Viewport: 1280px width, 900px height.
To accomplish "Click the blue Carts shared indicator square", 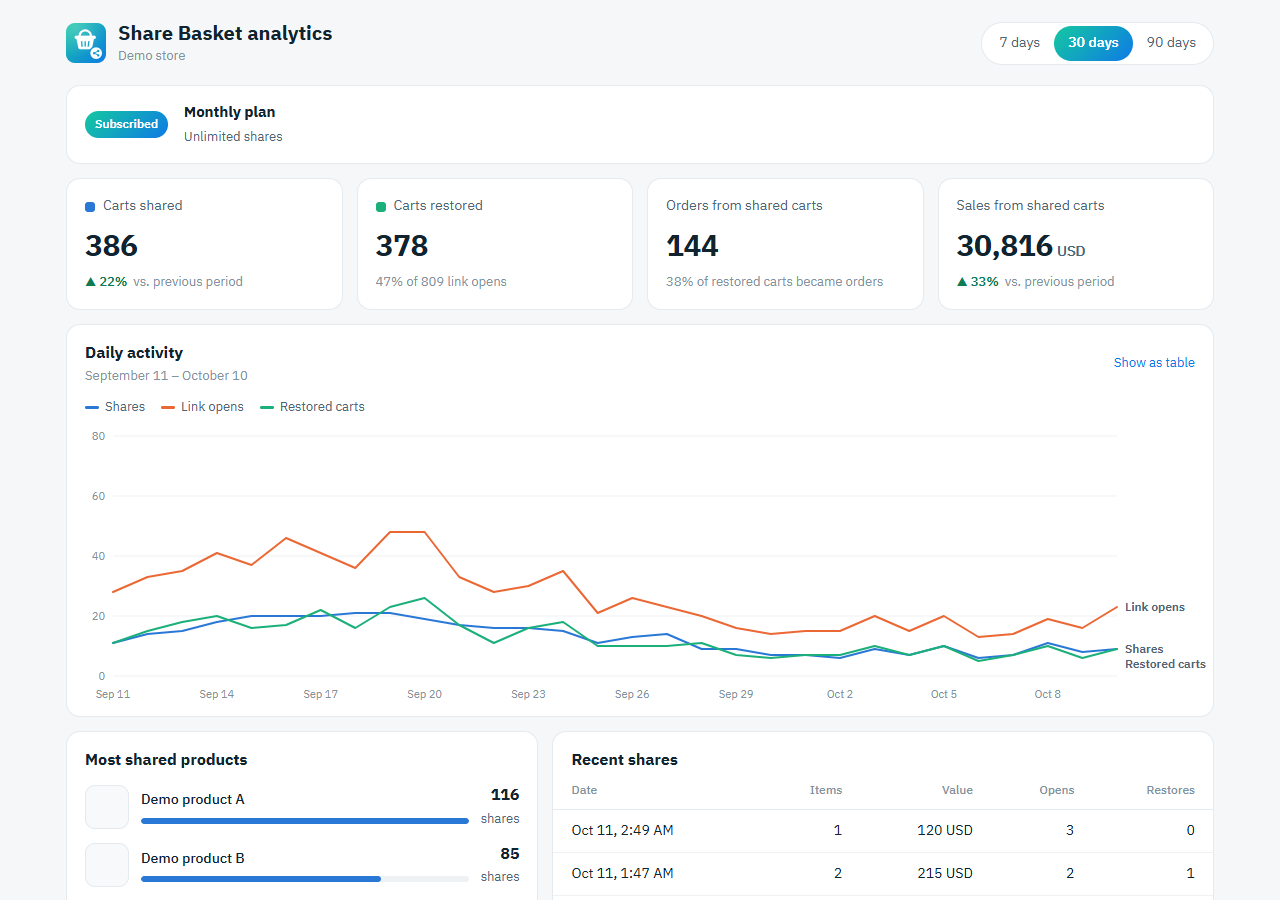I will (x=90, y=207).
